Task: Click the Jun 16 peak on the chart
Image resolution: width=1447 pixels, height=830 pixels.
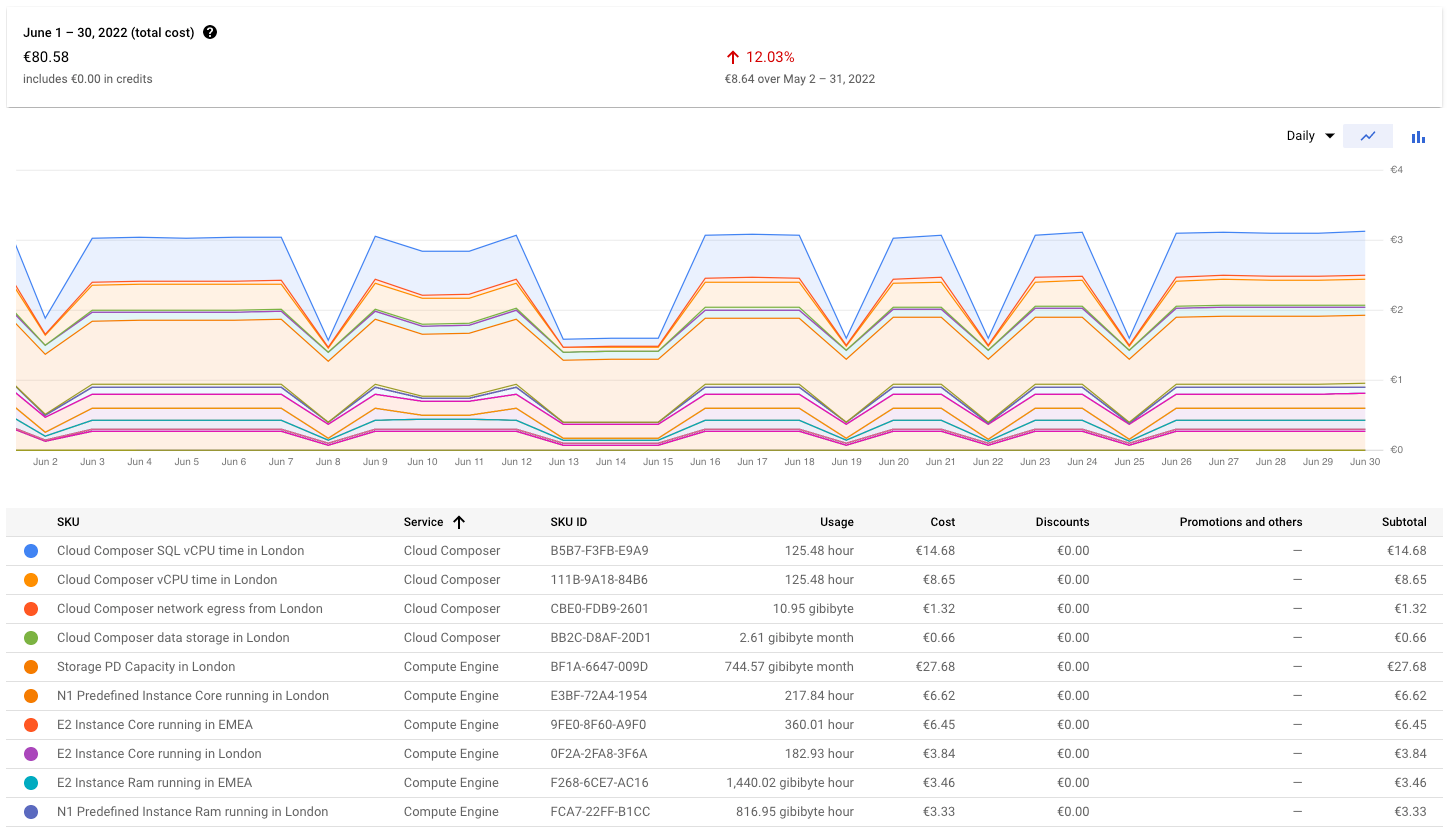Action: [x=705, y=233]
